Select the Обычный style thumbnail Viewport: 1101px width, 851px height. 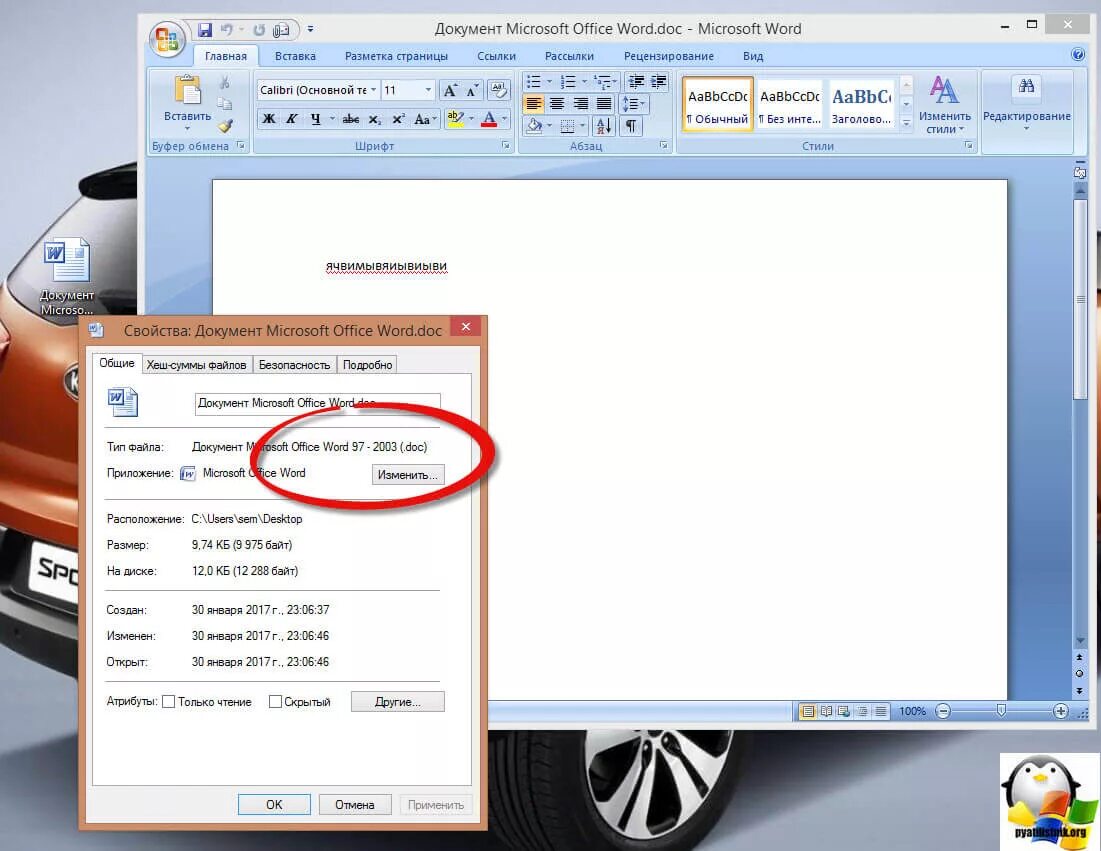[718, 104]
